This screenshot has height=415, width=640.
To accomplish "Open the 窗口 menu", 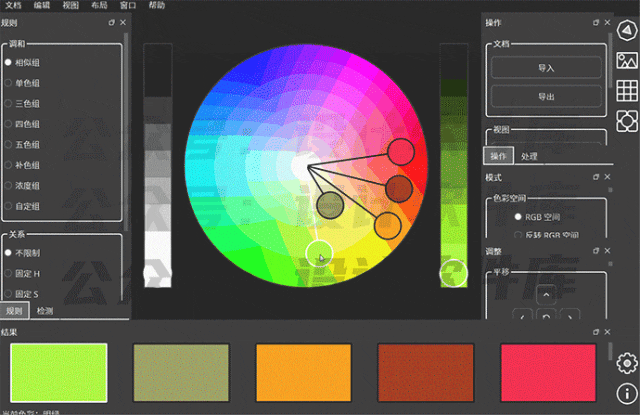I will point(128,5).
